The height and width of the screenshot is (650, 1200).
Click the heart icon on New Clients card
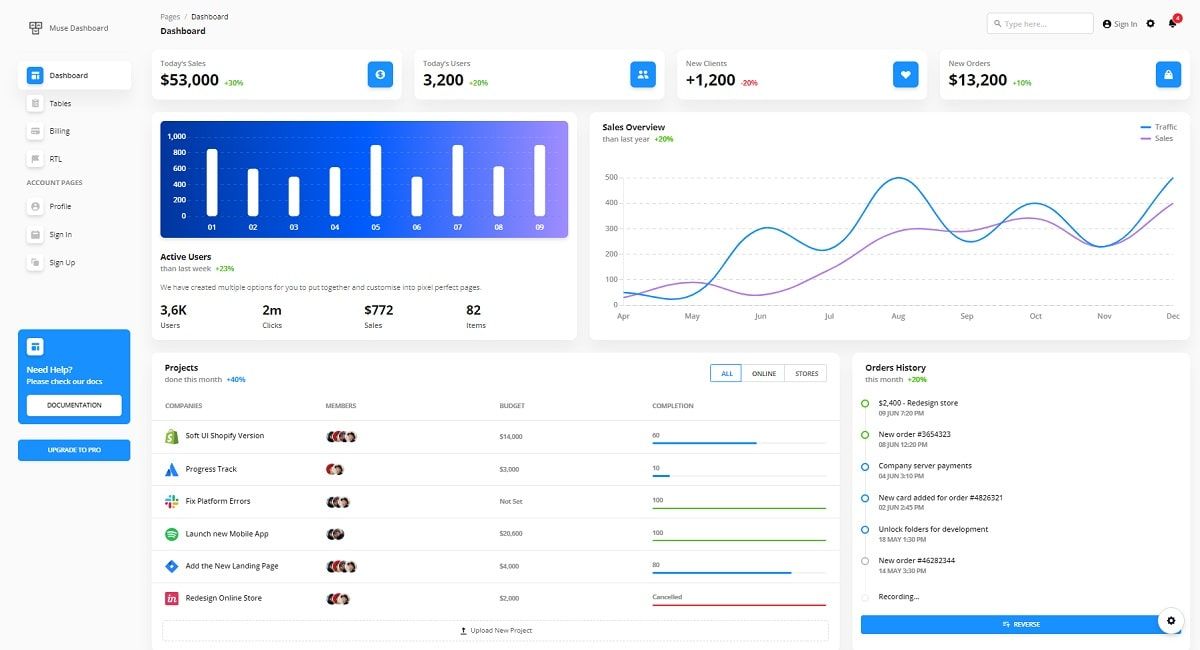point(905,74)
